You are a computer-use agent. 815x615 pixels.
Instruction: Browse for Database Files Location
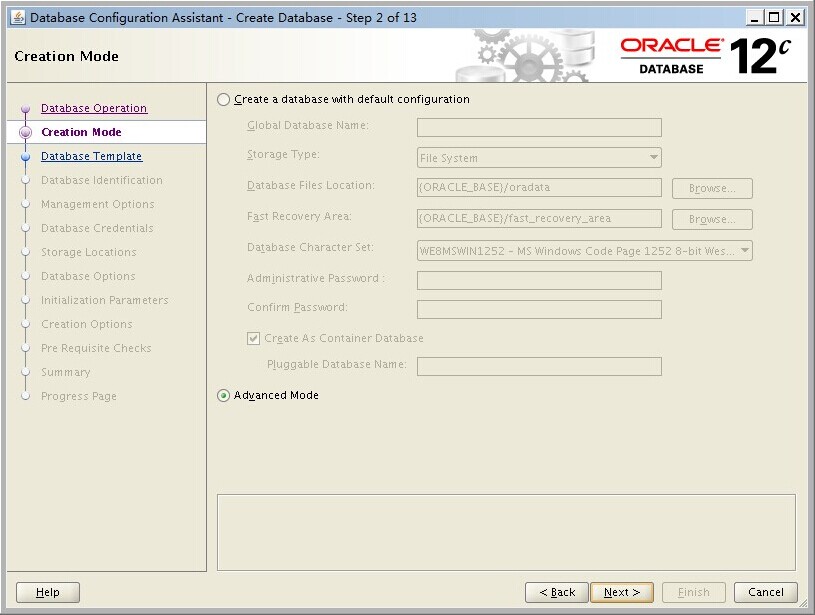712,188
